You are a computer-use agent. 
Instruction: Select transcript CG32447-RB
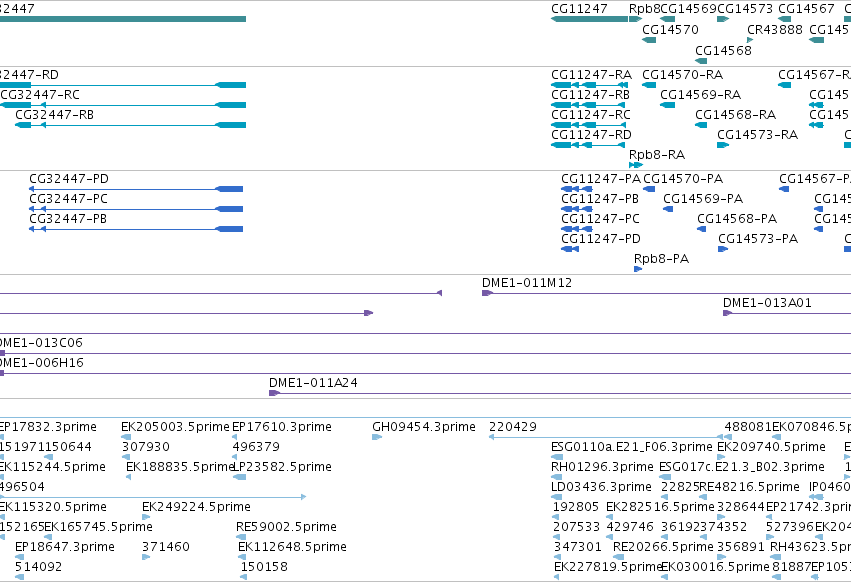pos(54,115)
